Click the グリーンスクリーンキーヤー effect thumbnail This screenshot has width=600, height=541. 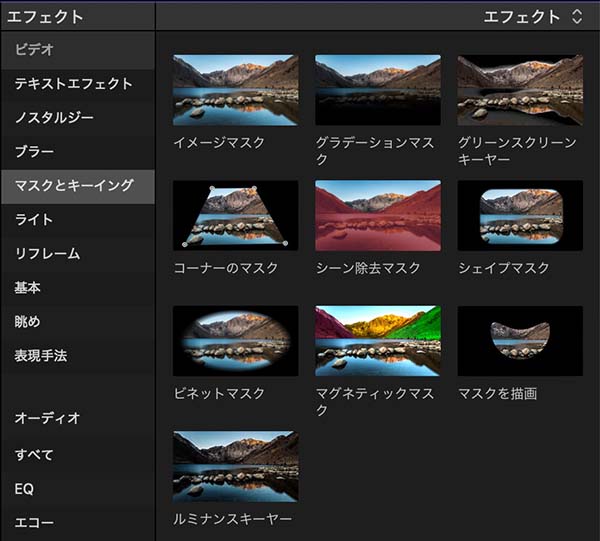[x=519, y=90]
